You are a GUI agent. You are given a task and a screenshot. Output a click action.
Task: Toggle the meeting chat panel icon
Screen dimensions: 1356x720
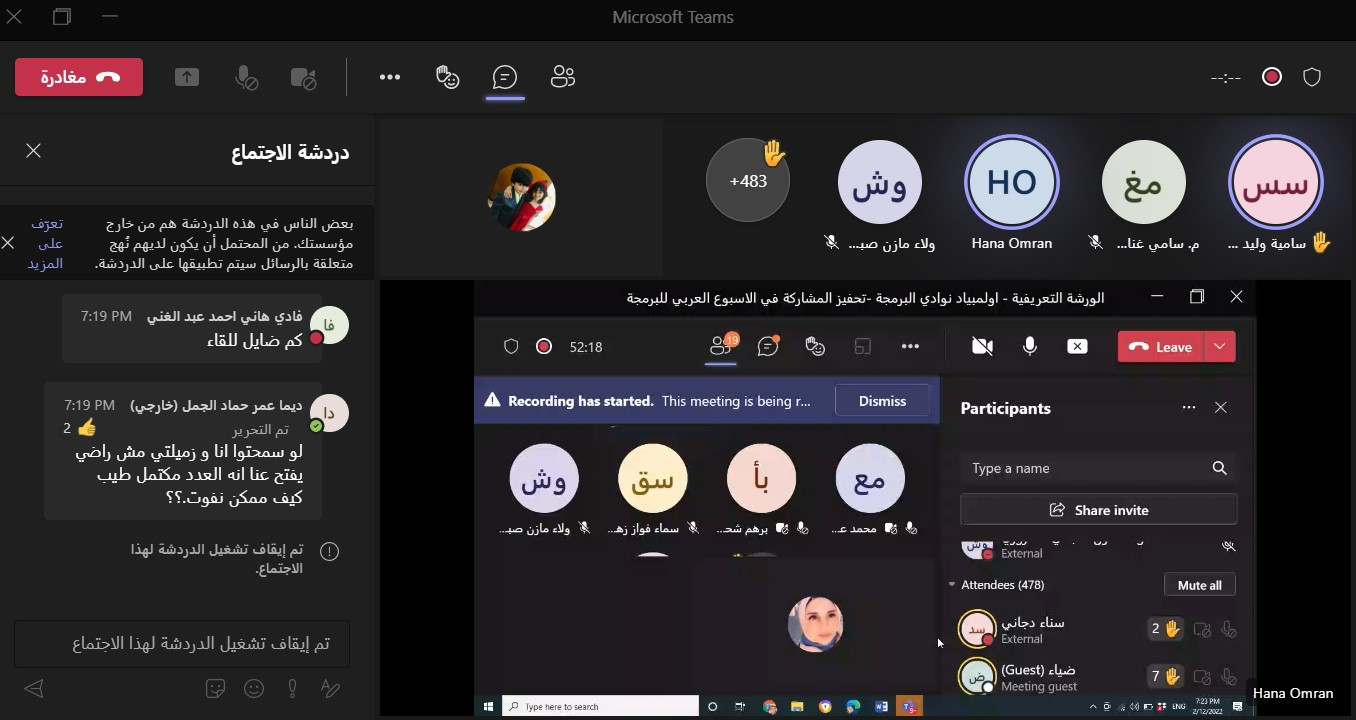pos(505,77)
